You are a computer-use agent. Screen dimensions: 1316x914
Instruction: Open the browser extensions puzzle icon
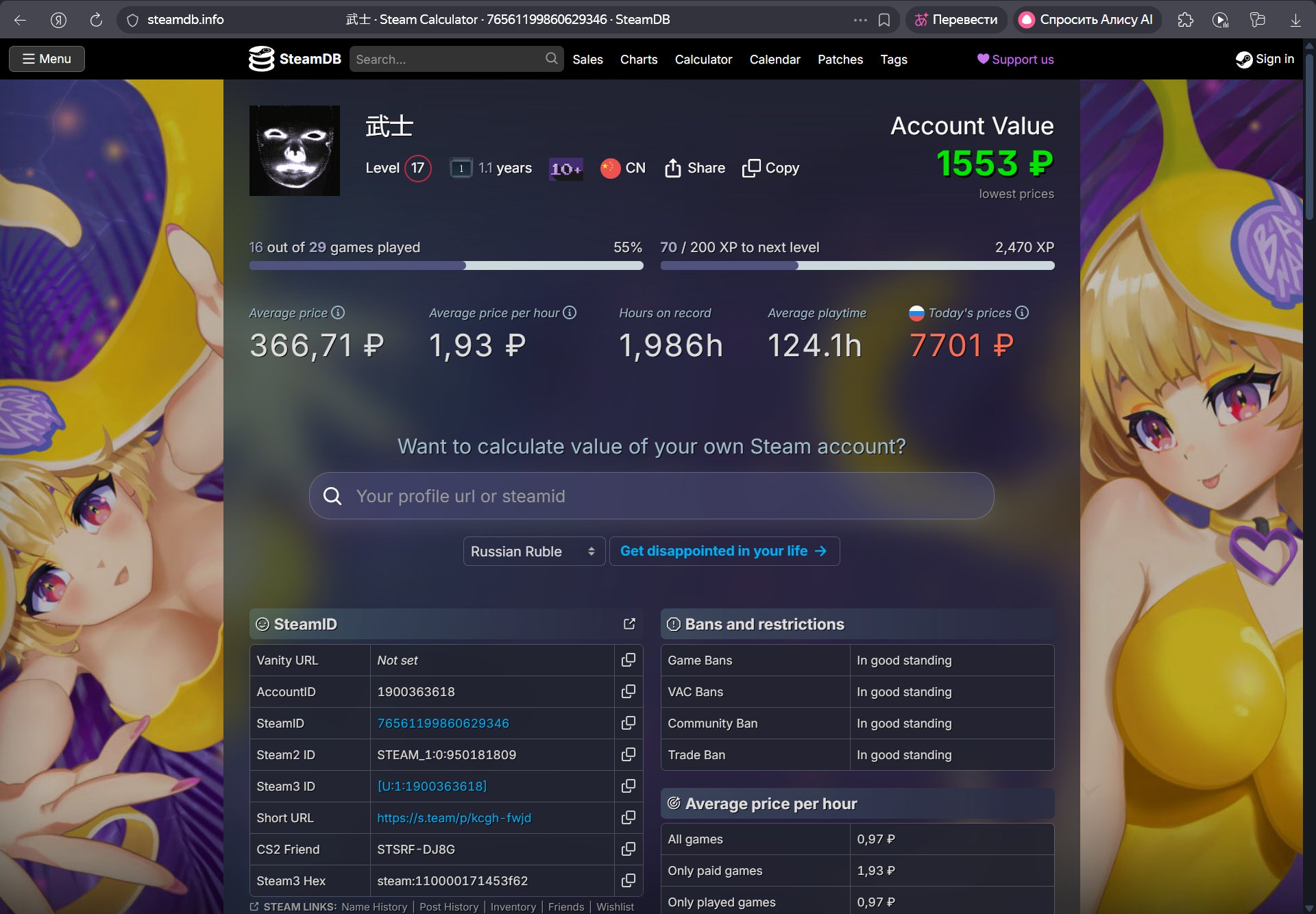click(1185, 20)
